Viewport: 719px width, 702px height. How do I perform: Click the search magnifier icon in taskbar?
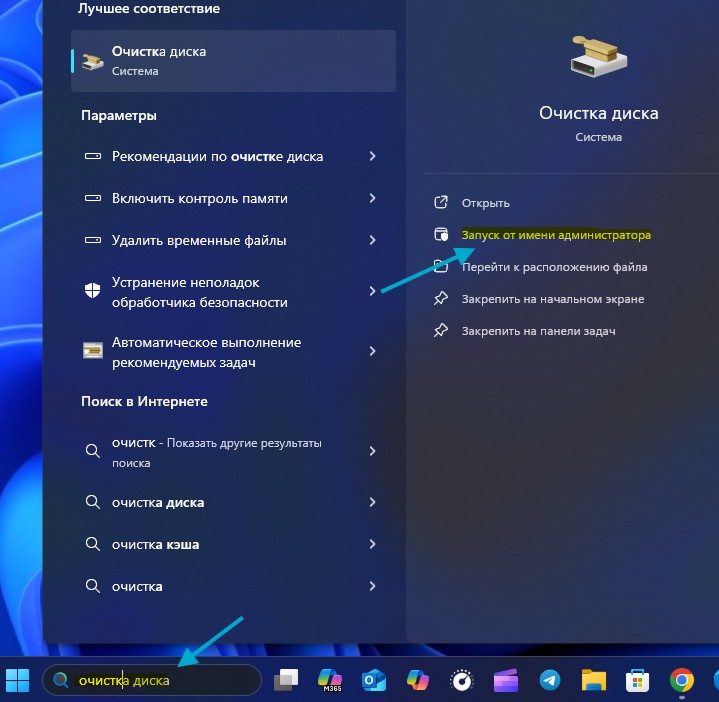pyautogui.click(x=60, y=680)
